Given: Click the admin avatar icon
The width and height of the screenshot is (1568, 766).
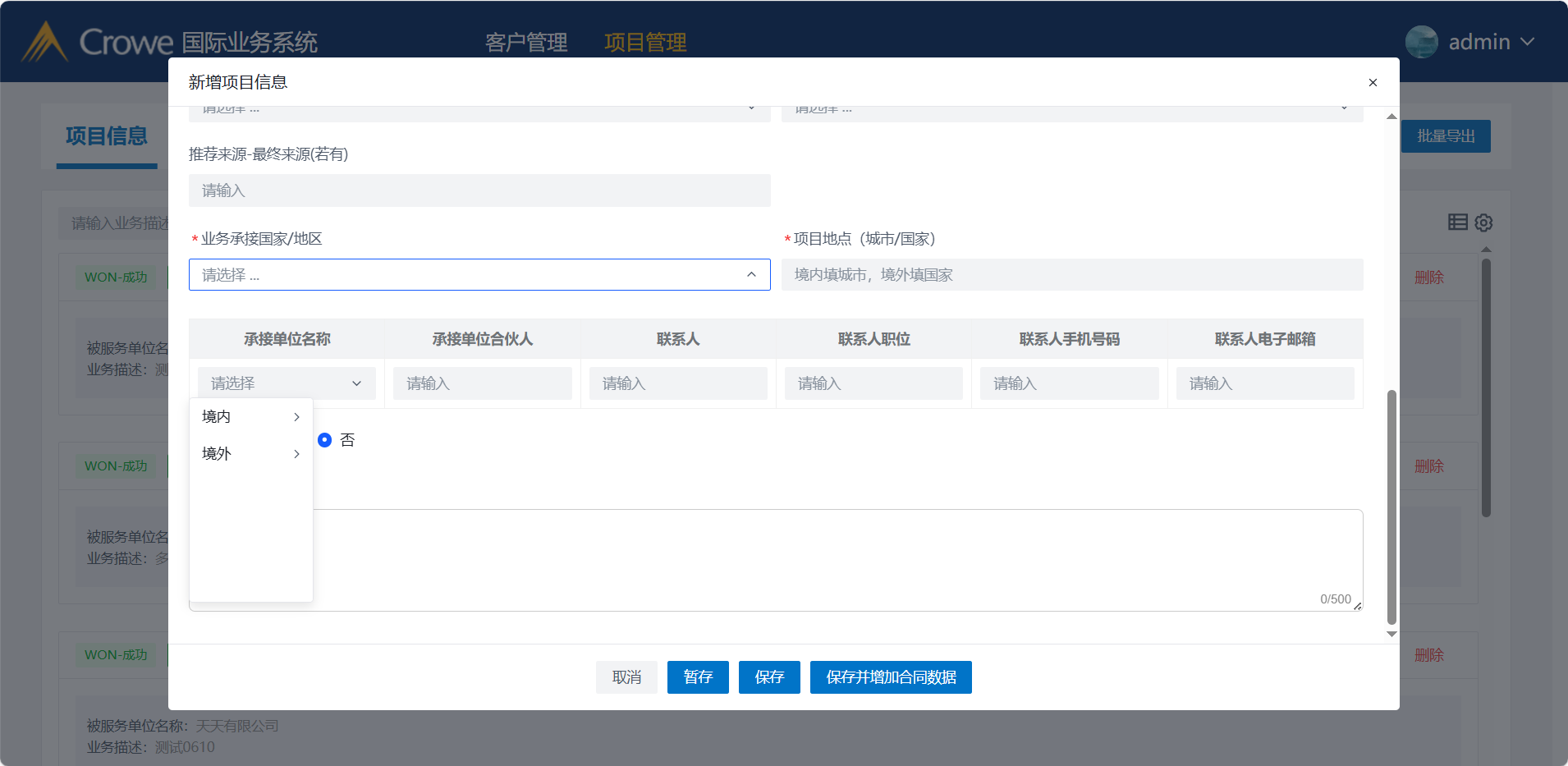Looking at the screenshot, I should coord(1421,42).
